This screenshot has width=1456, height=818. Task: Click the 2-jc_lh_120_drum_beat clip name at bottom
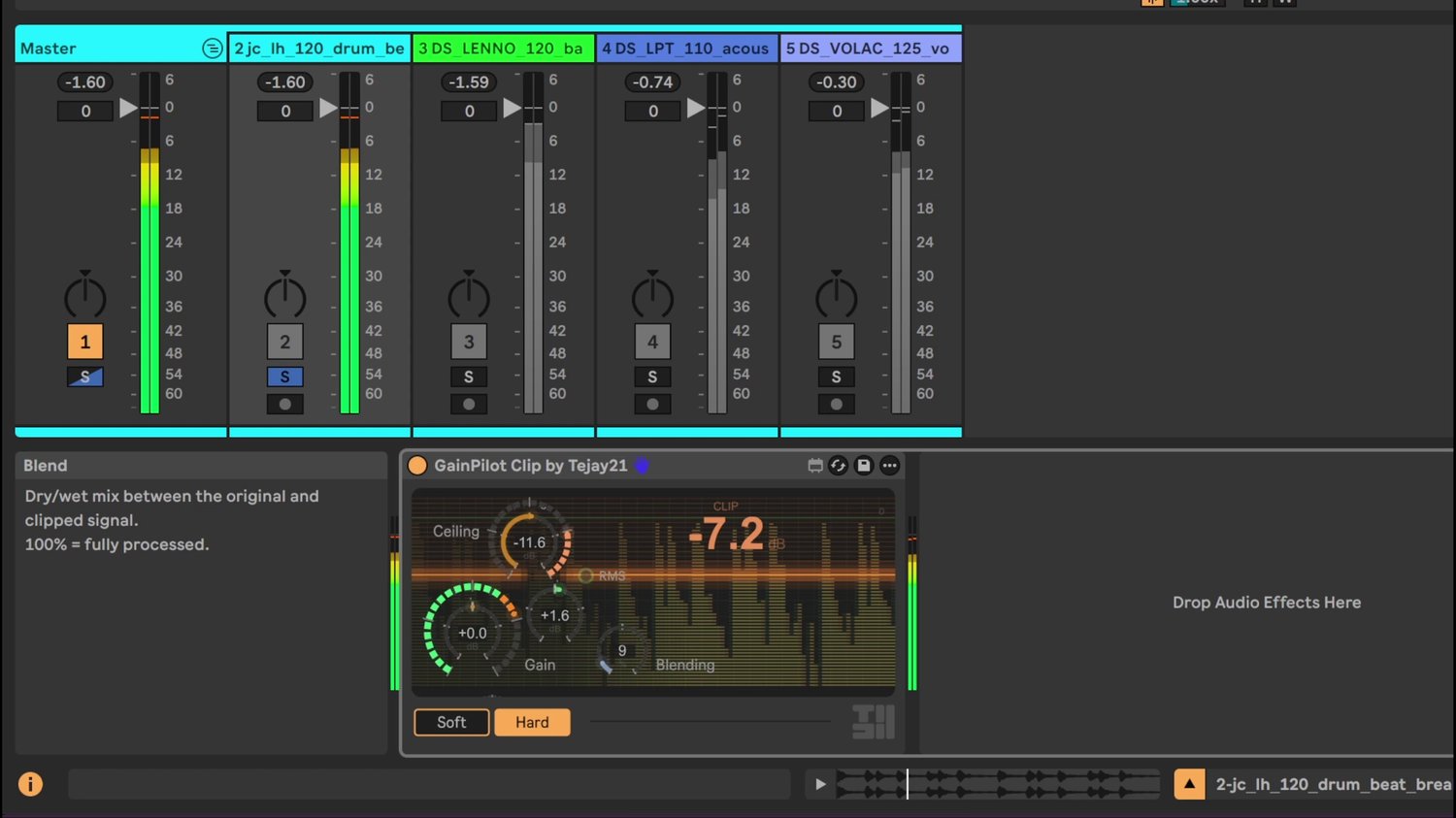pos(1334,784)
